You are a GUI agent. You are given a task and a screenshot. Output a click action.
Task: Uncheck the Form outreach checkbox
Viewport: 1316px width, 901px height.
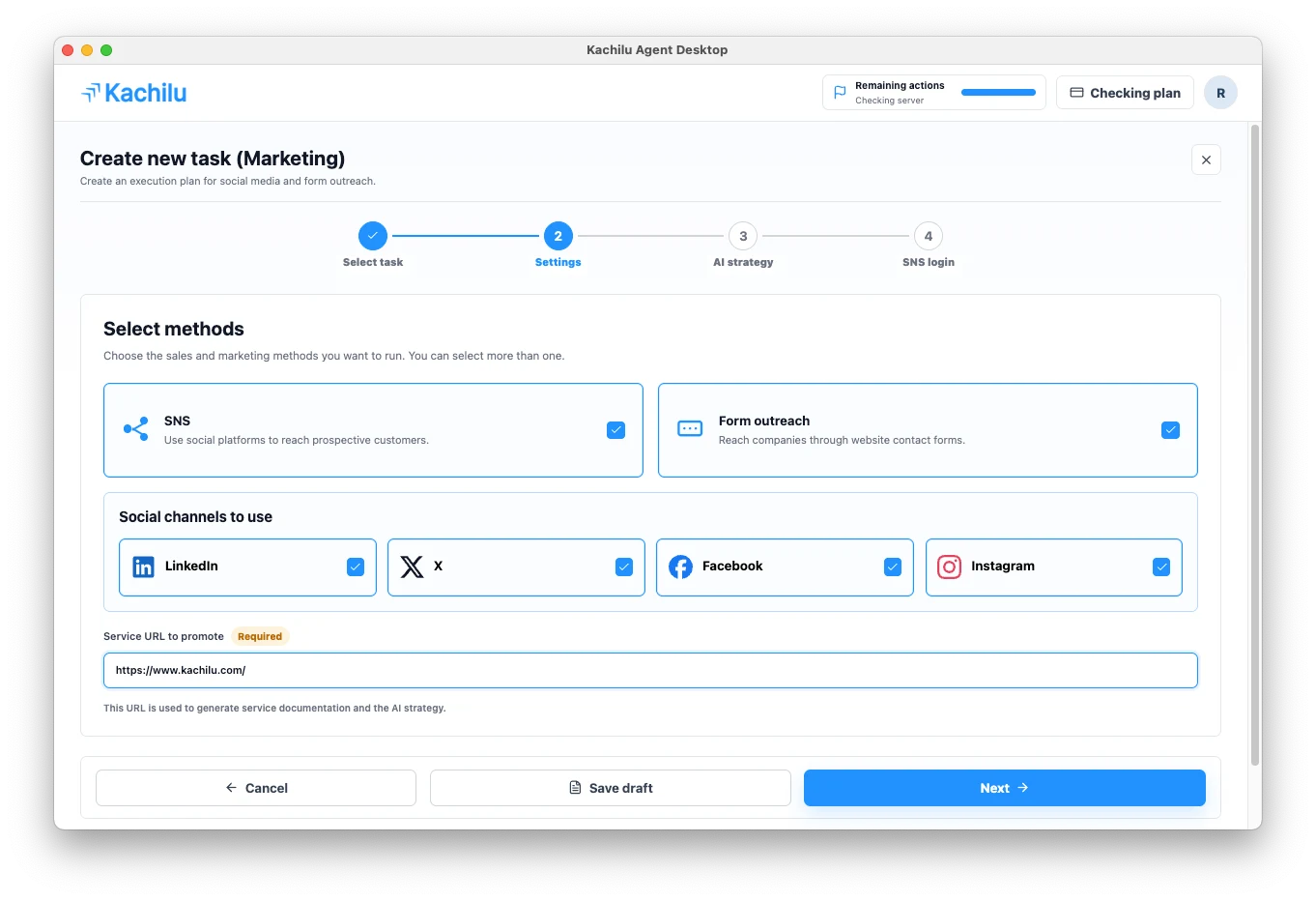click(1170, 430)
